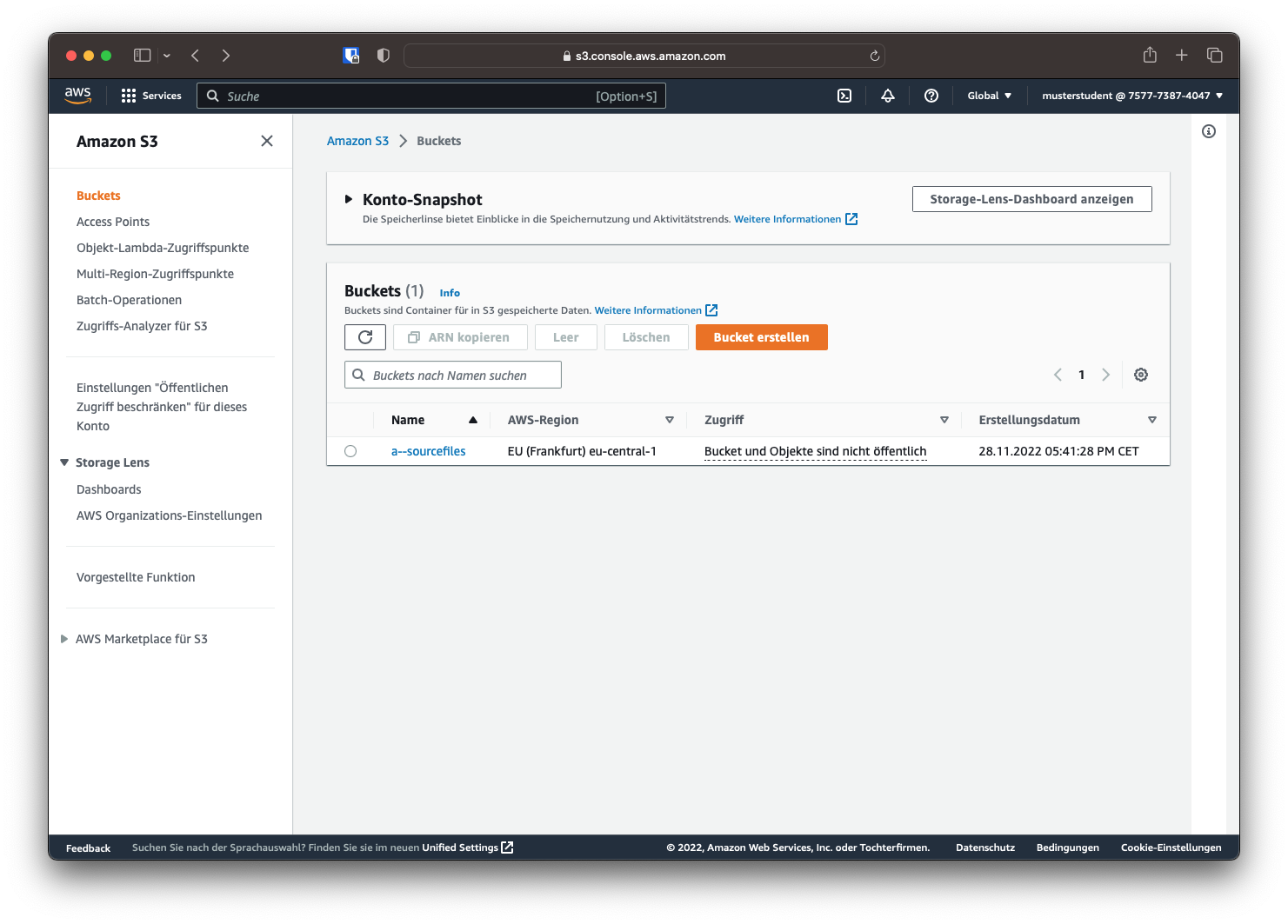Click the Safari address bar
The height and width of the screenshot is (924, 1288).
pos(644,56)
